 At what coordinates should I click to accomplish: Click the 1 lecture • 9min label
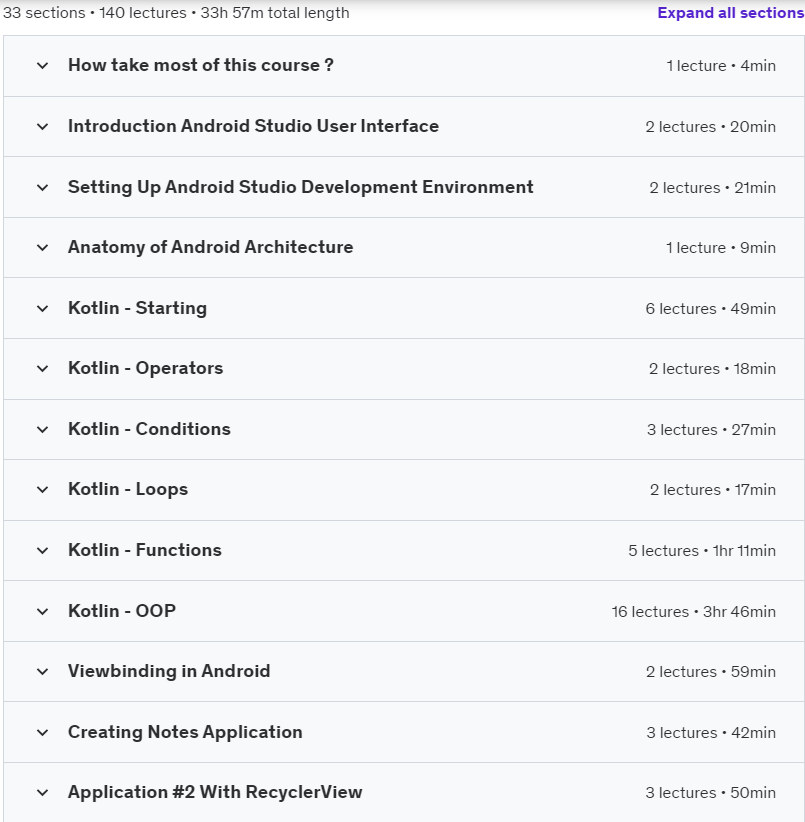click(721, 248)
